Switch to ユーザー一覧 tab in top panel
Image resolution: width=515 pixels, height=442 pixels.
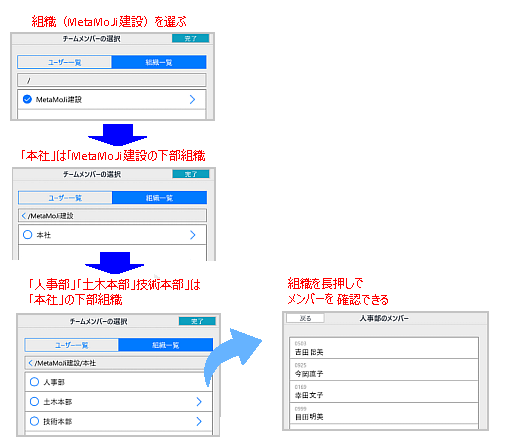(x=64, y=62)
